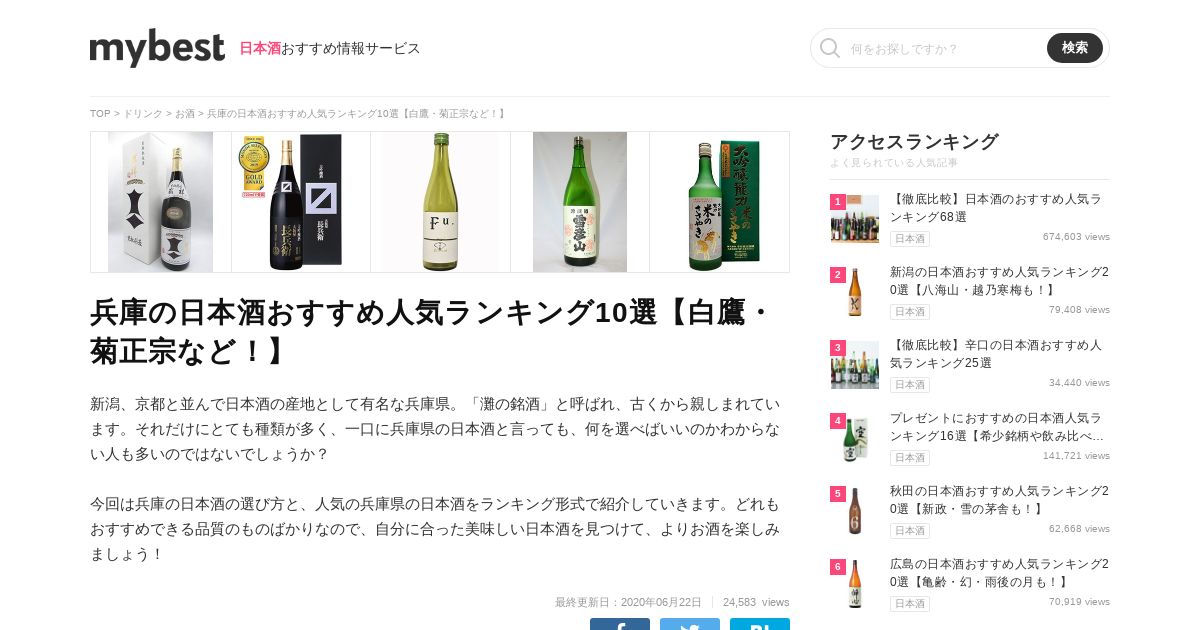Click the 24,583 views count
Viewport: 1200px width, 630px height.
[756, 602]
